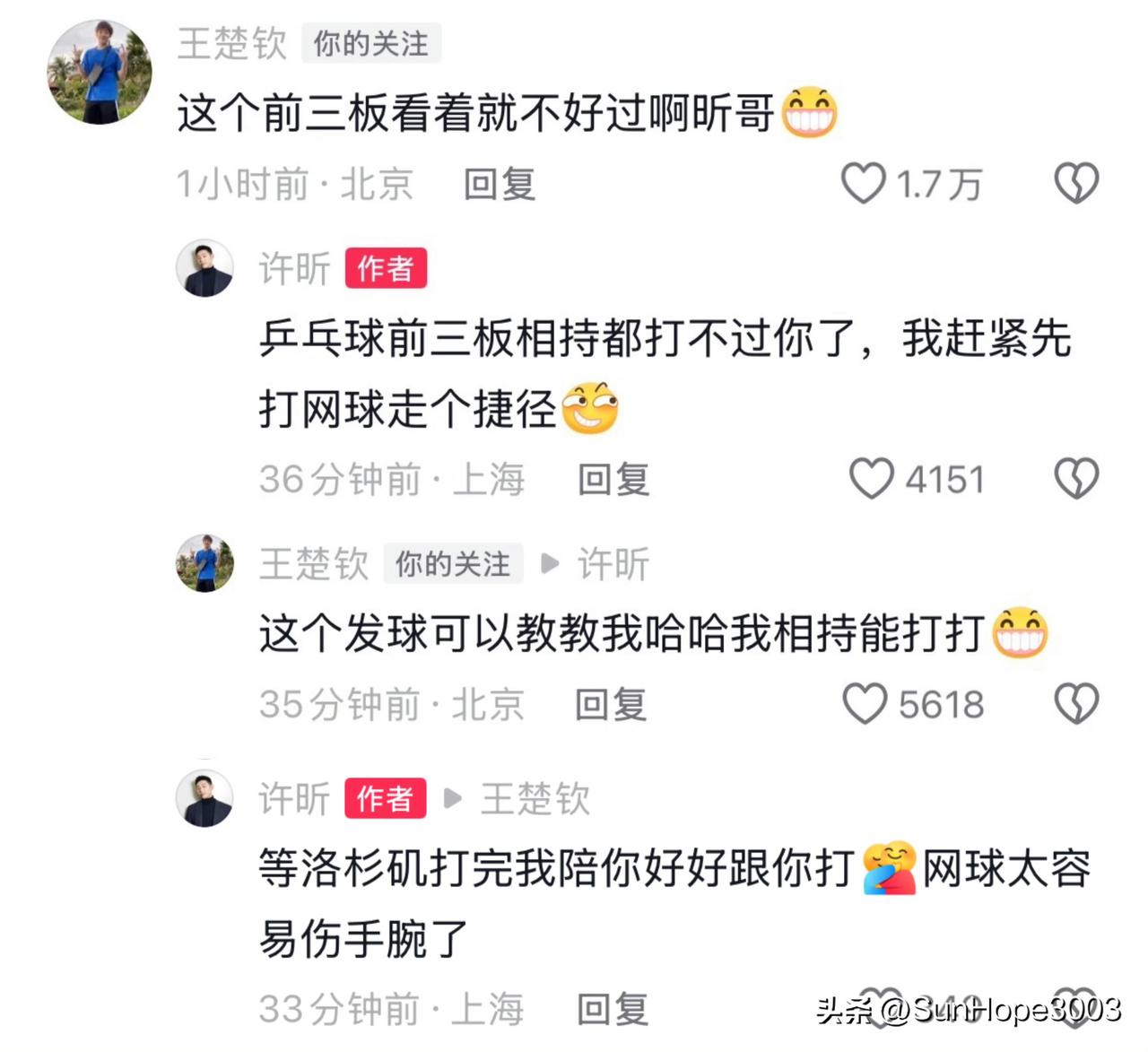Dislike 王楚钦's top comment via broken heart

1075,183
